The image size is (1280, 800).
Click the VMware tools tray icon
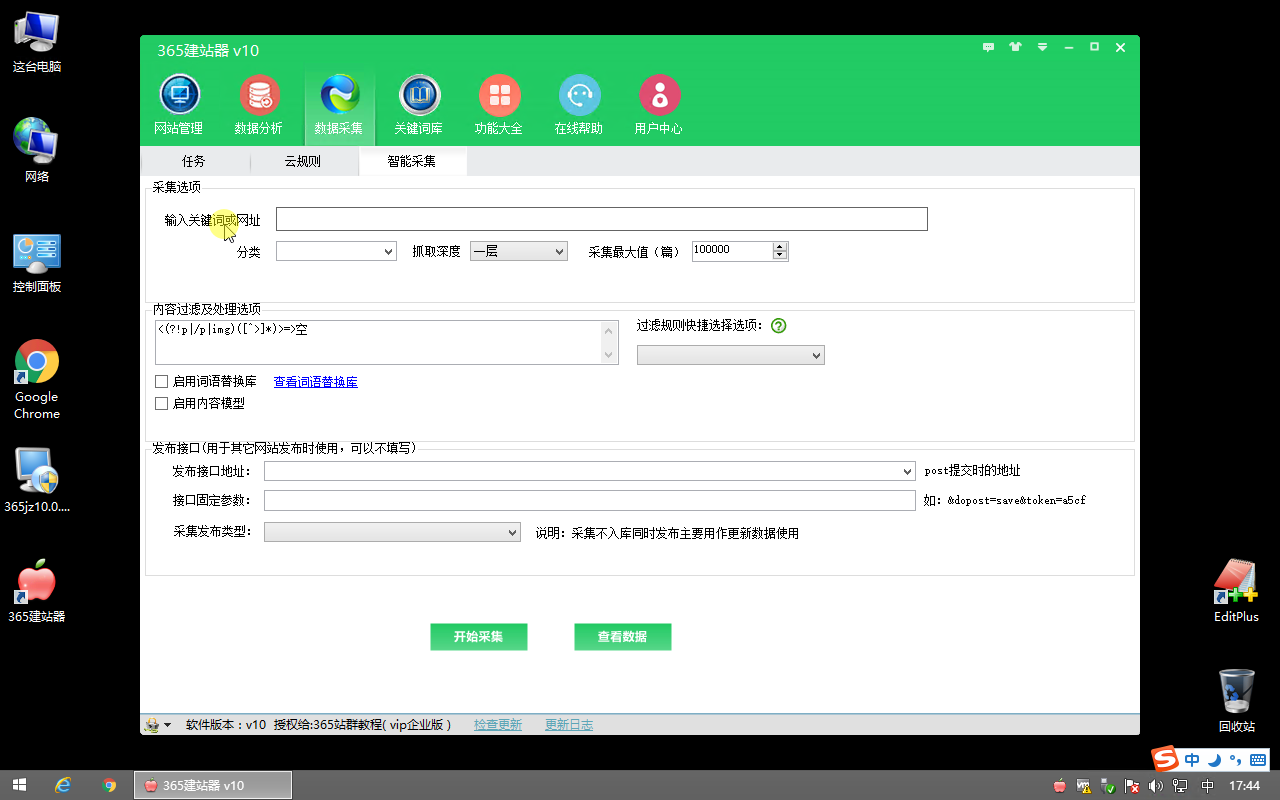pos(1084,786)
